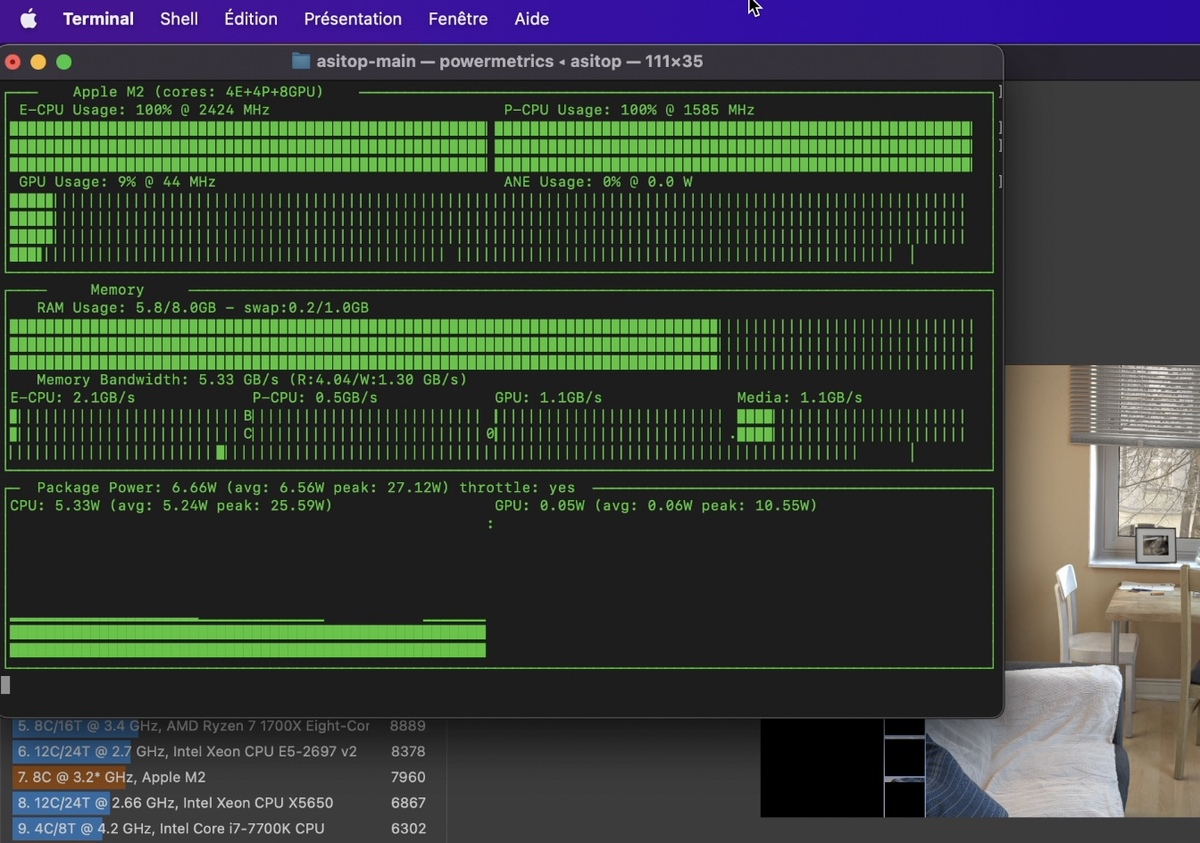The image size is (1200, 843).
Task: Click 'E-CPU: 2.1GB/s' bandwidth label
Action: tap(72, 398)
